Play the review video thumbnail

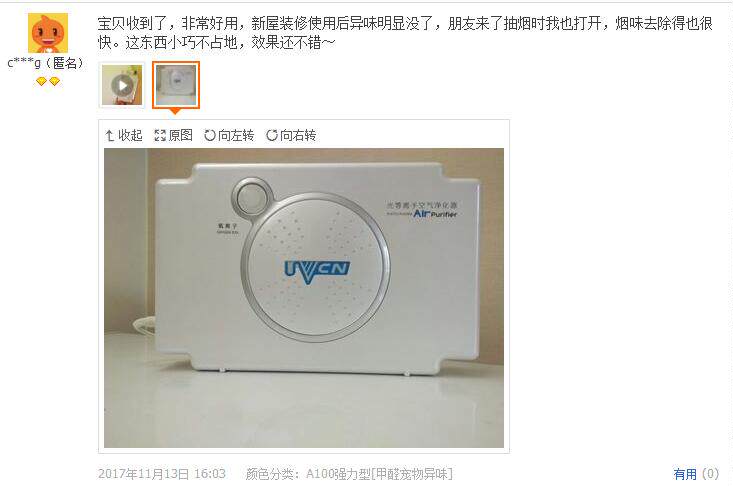click(122, 85)
